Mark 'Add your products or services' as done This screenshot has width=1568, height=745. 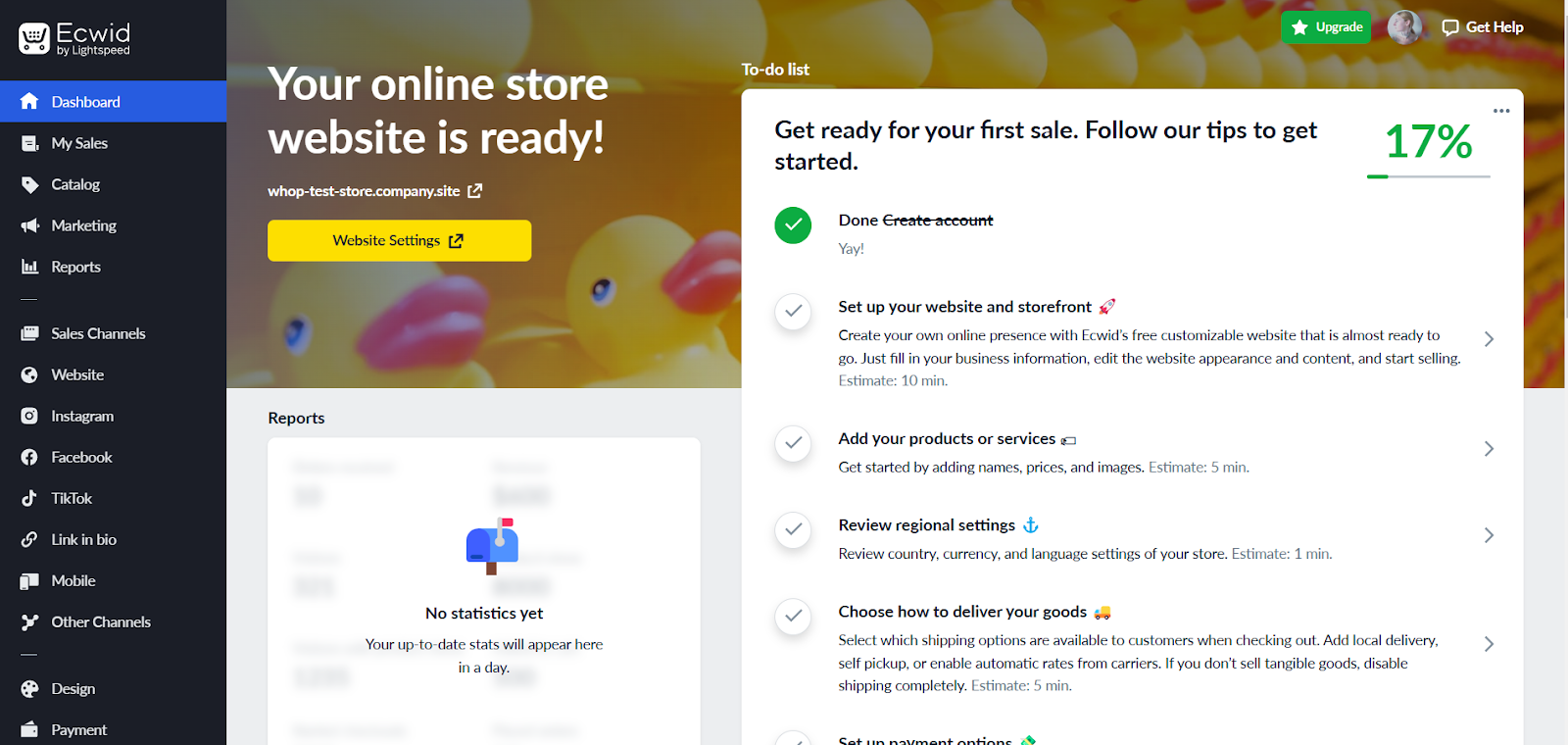(792, 444)
